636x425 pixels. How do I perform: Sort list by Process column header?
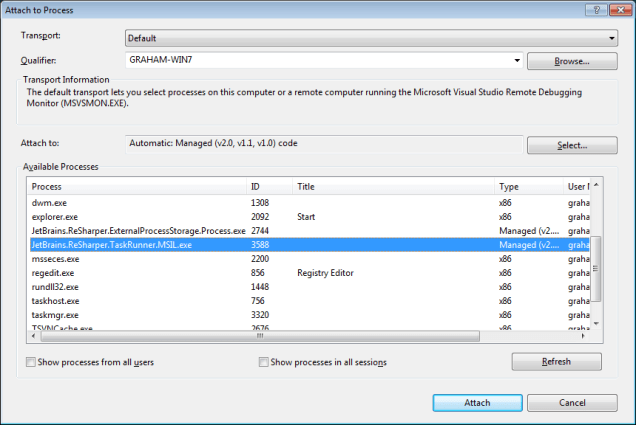[137, 187]
